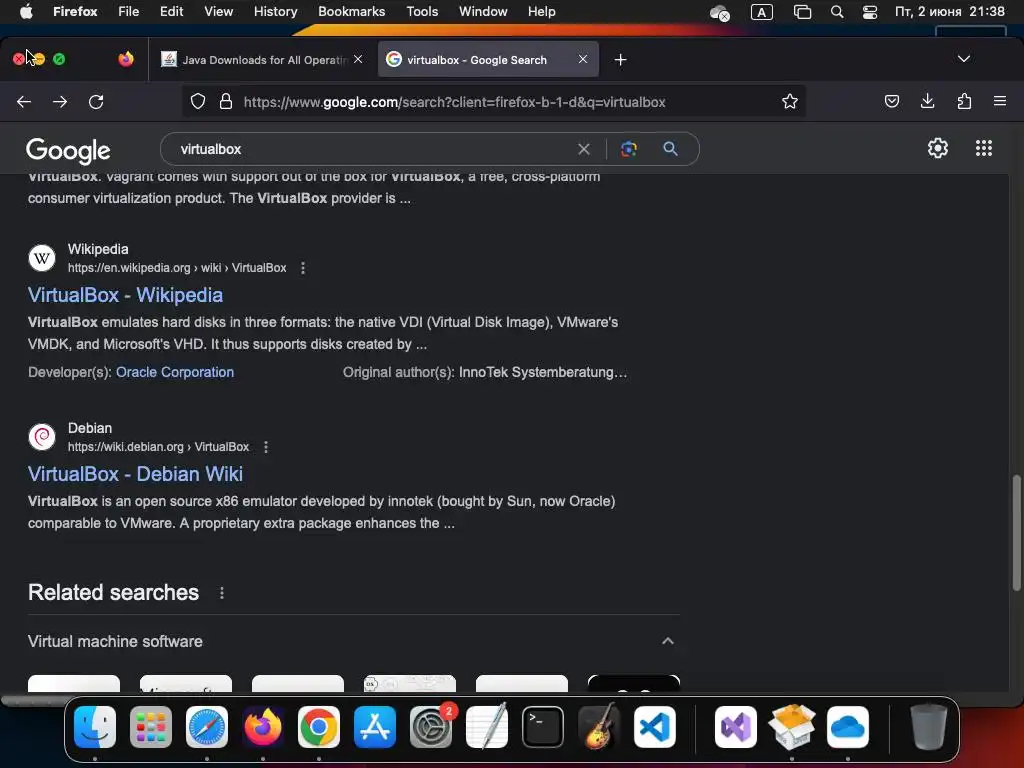This screenshot has width=1024, height=768.
Task: Open the extensions puzzle icon
Action: coord(965,101)
